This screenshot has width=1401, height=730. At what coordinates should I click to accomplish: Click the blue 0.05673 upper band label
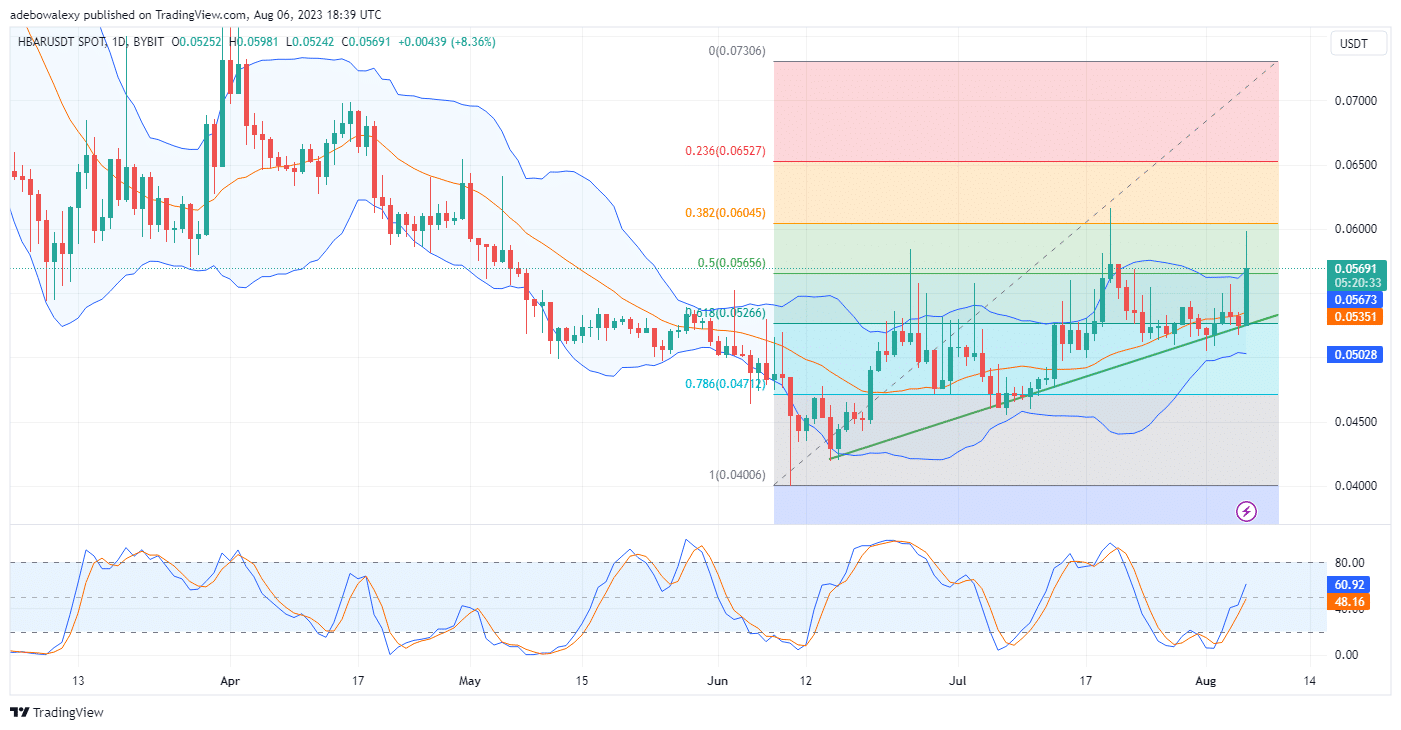coord(1354,299)
